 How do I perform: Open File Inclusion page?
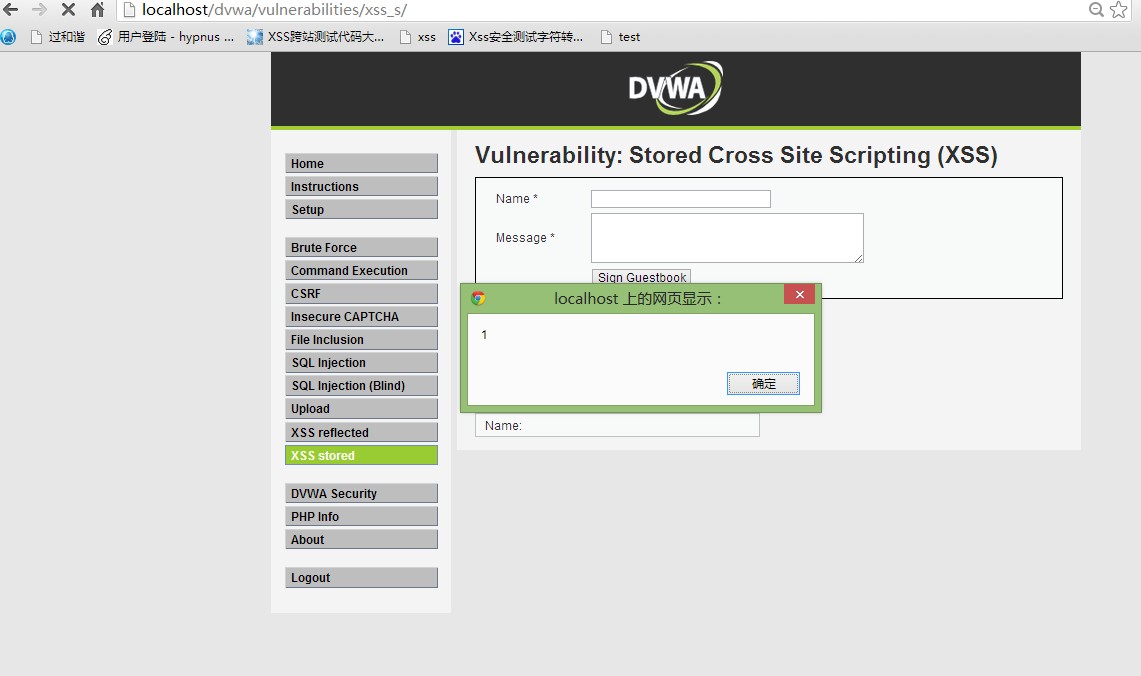click(x=361, y=340)
